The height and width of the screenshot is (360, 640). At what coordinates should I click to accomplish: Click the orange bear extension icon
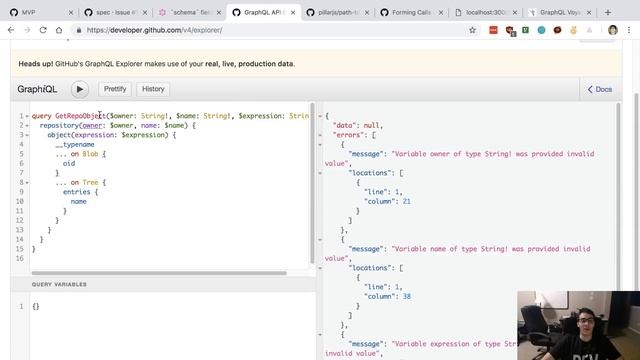pos(573,30)
